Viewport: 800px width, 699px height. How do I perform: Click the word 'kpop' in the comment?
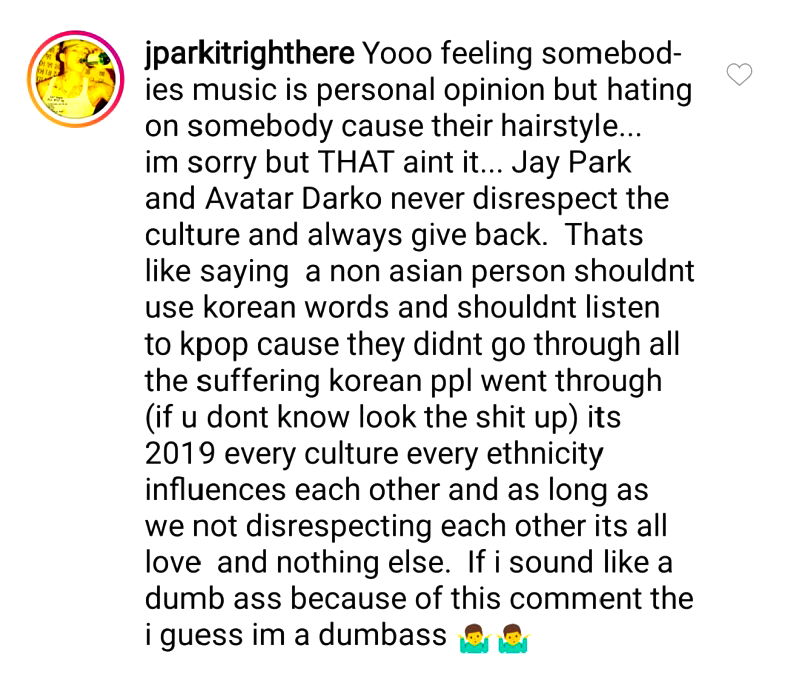pos(214,345)
